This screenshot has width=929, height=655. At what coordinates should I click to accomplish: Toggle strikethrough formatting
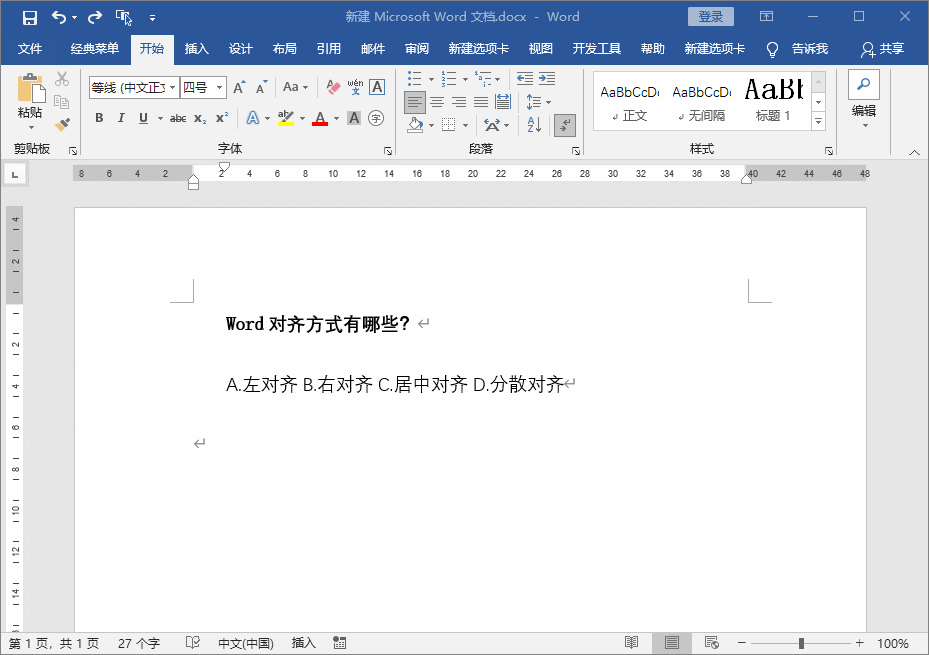(178, 118)
